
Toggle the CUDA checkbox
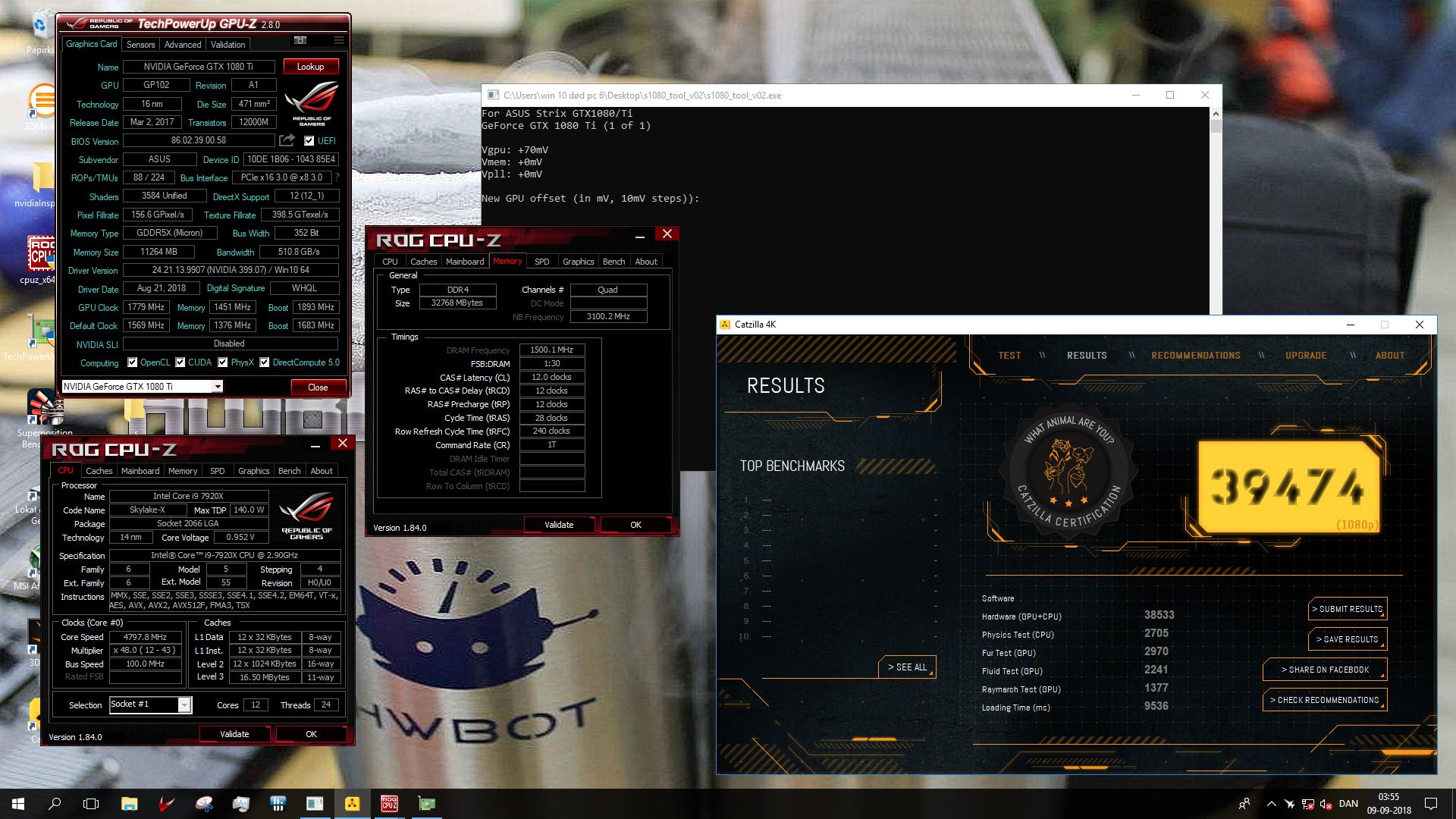(x=180, y=362)
